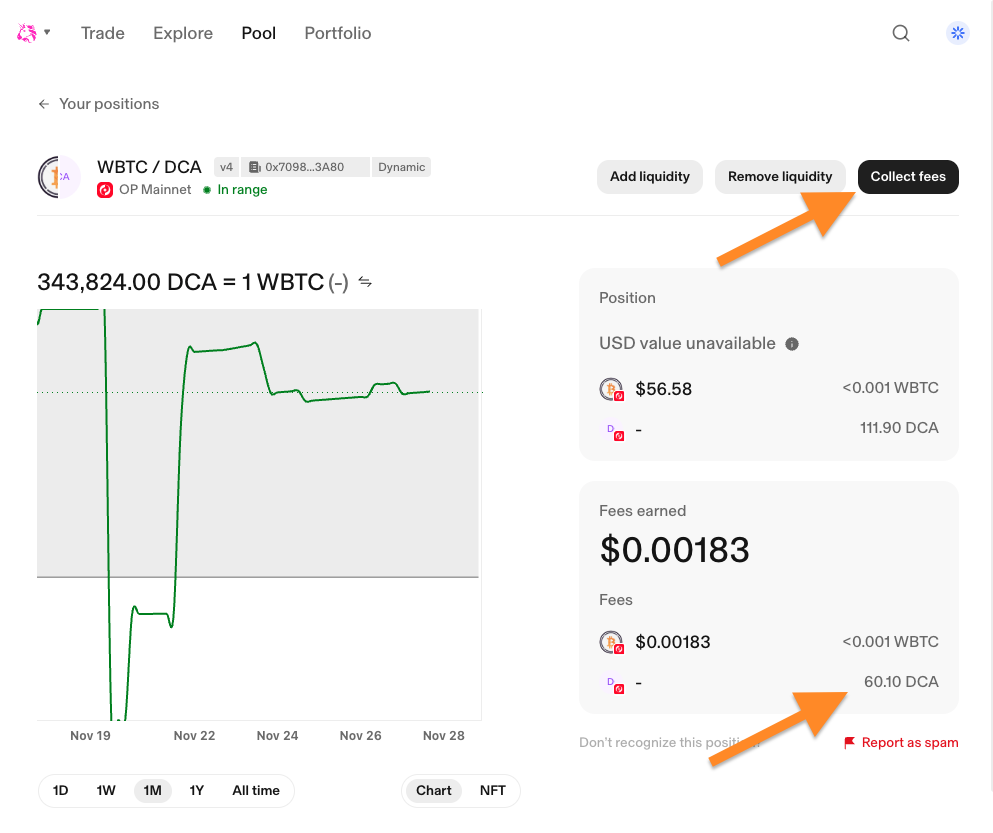Image resolution: width=993 pixels, height=833 pixels.
Task: Open the Report as spam link
Action: pos(909,743)
